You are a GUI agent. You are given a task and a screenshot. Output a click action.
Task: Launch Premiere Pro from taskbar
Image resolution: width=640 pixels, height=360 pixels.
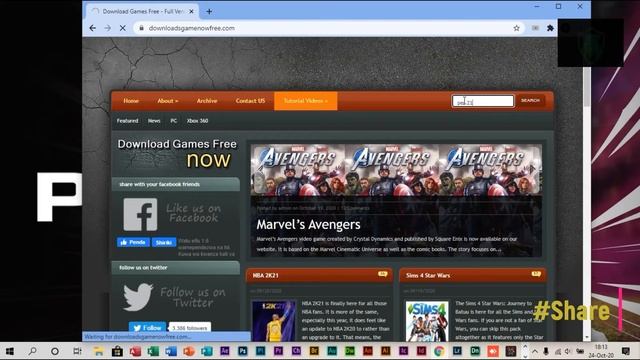[278, 351]
